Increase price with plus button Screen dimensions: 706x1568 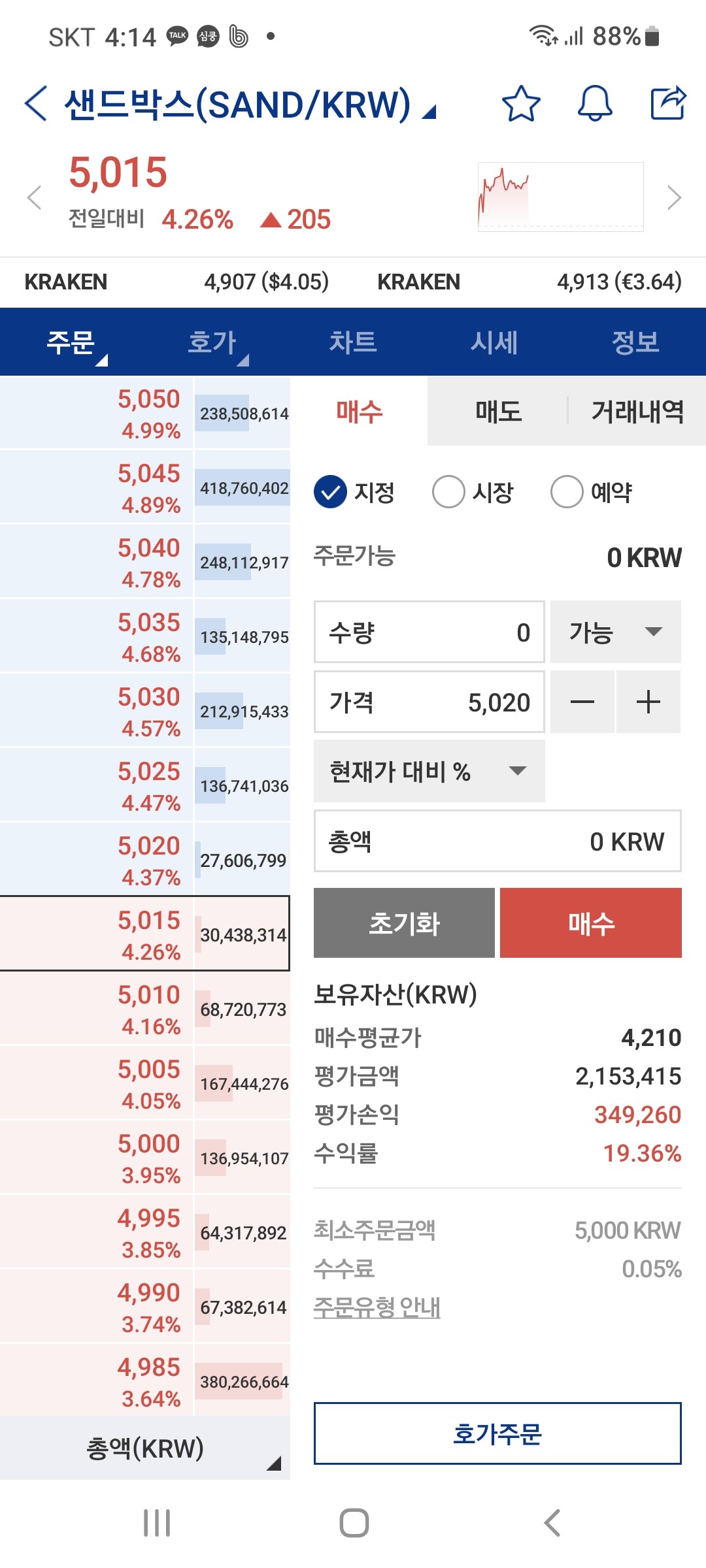(648, 702)
